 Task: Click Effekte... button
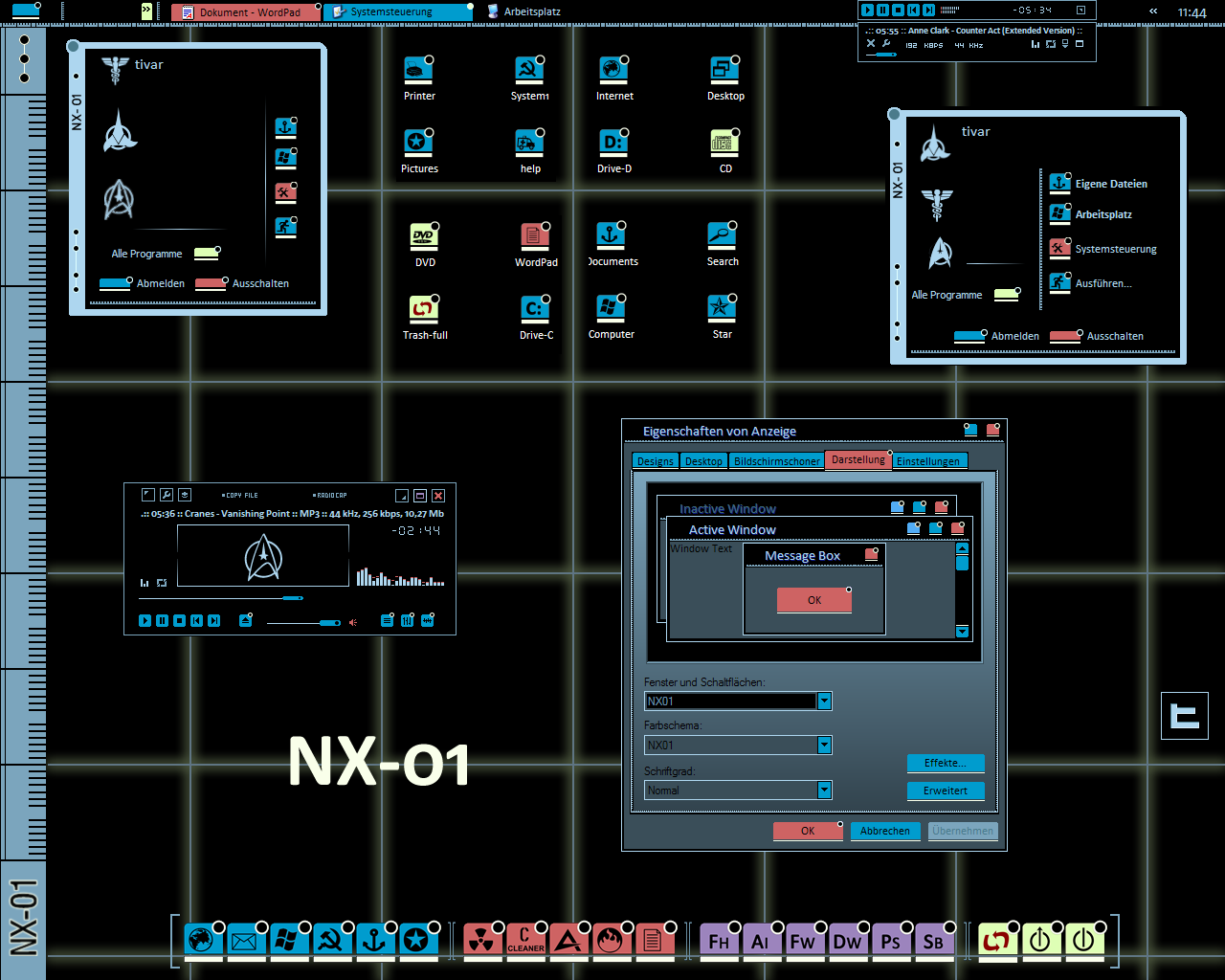[x=946, y=764]
